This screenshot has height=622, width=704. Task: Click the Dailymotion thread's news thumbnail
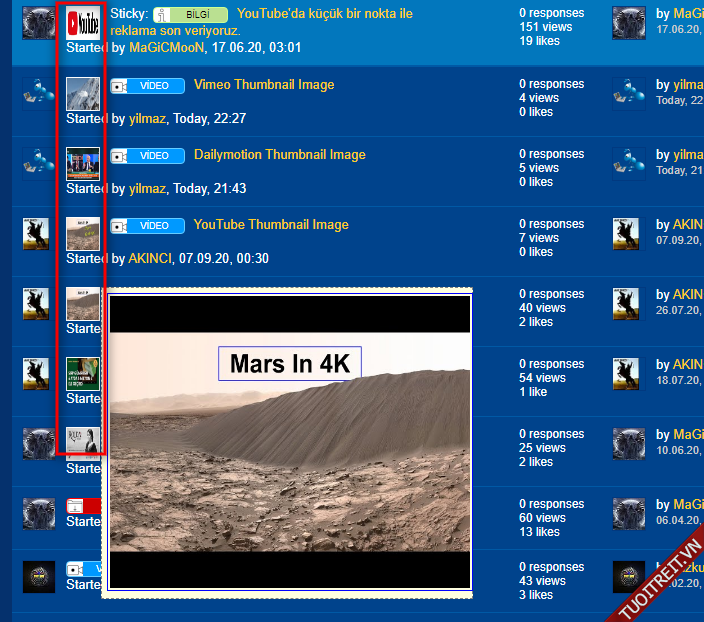point(82,163)
